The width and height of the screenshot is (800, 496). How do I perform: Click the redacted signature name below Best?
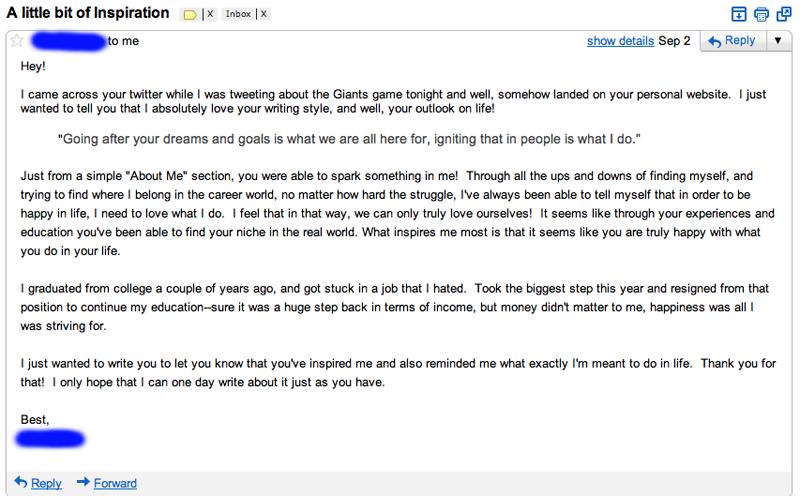pos(51,438)
